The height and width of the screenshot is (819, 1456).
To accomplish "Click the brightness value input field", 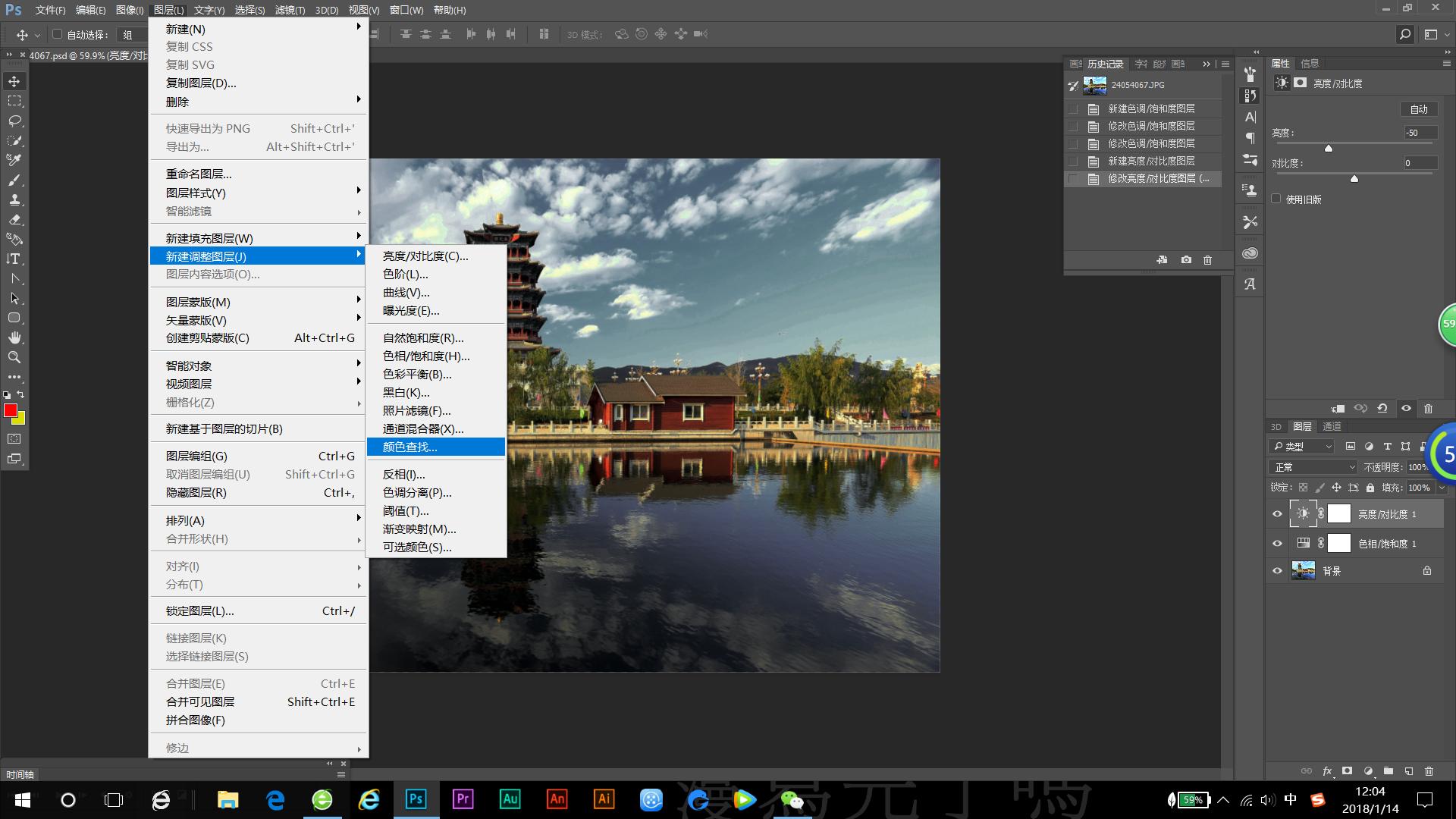I will pyautogui.click(x=1420, y=133).
